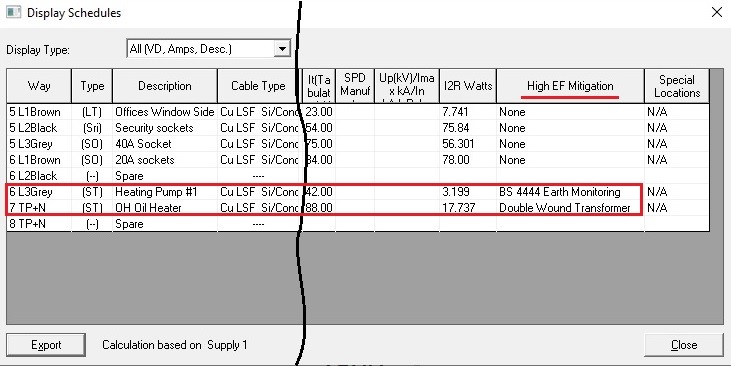Close the Display Schedules window

717,13
